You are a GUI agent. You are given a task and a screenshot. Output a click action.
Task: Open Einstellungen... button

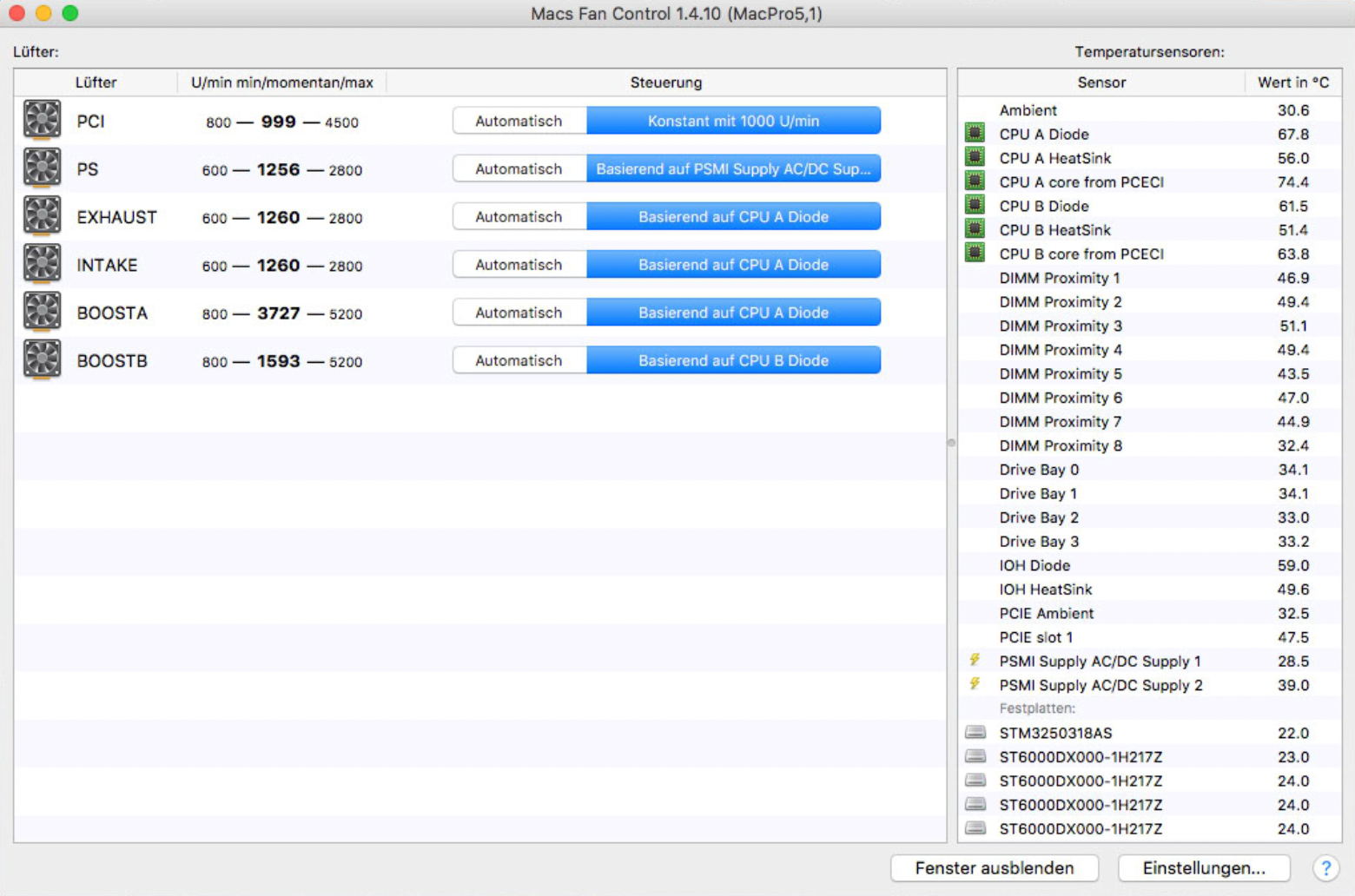(x=1204, y=868)
